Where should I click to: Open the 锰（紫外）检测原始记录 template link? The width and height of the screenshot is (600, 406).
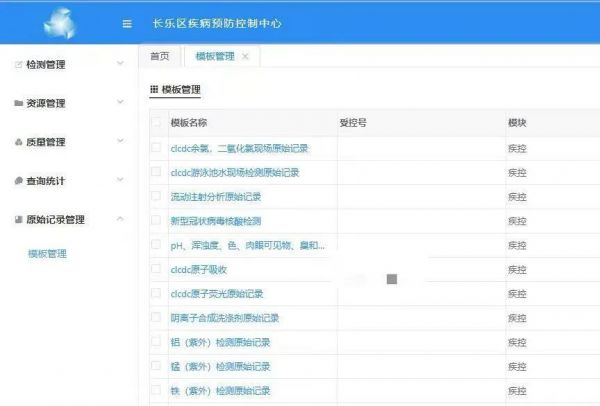220,367
